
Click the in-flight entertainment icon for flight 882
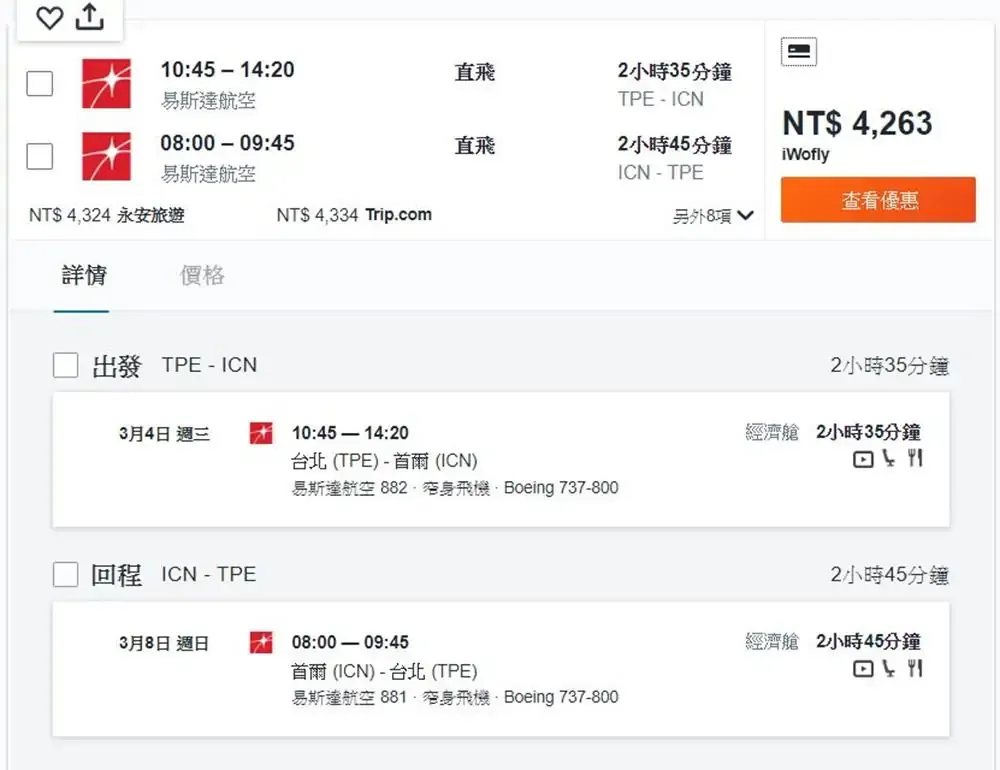[x=862, y=459]
